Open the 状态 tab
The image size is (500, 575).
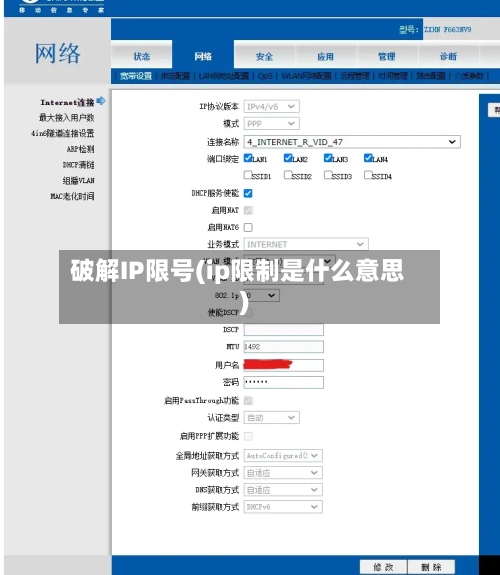point(142,56)
